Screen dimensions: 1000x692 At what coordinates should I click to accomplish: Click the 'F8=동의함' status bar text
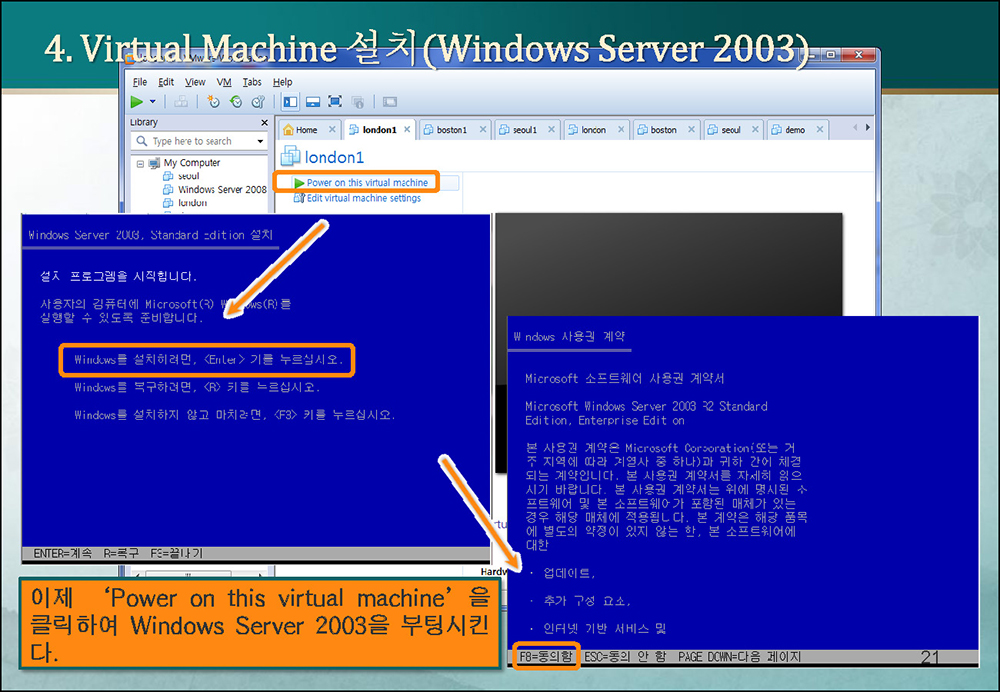[545, 656]
